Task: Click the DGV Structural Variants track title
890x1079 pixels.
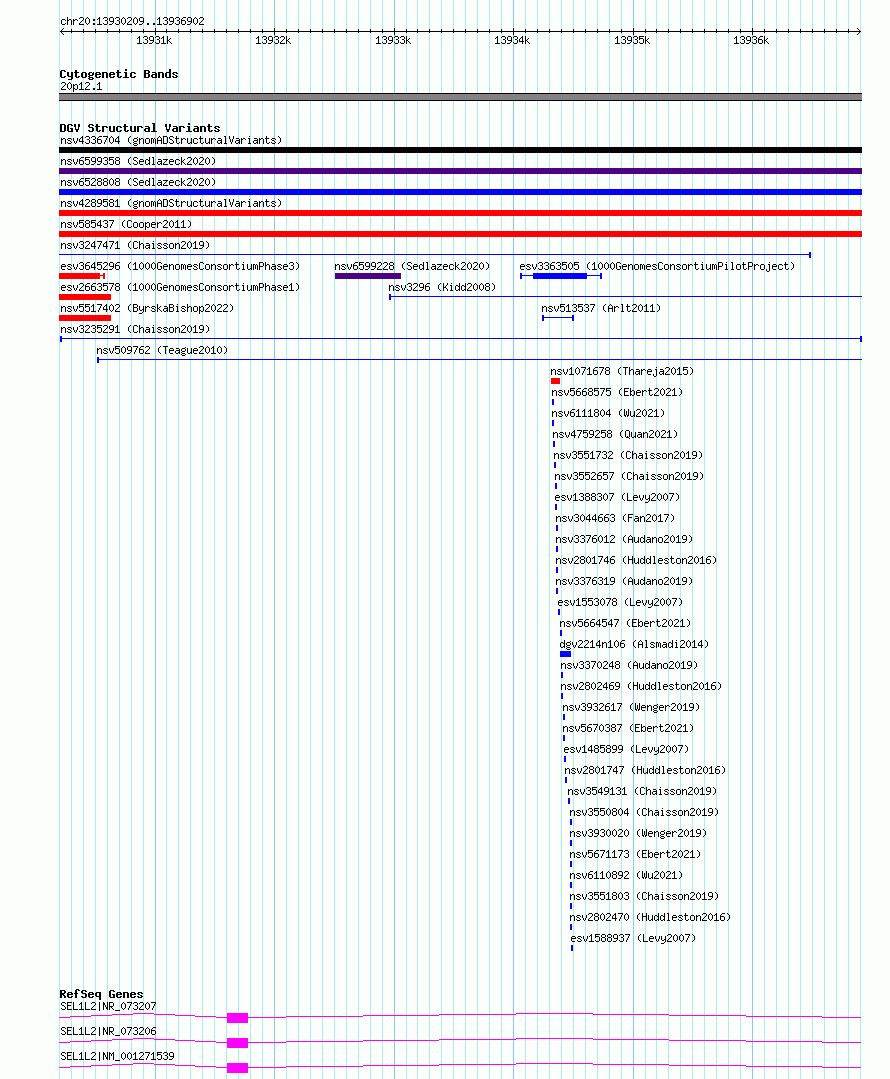Action: point(140,128)
